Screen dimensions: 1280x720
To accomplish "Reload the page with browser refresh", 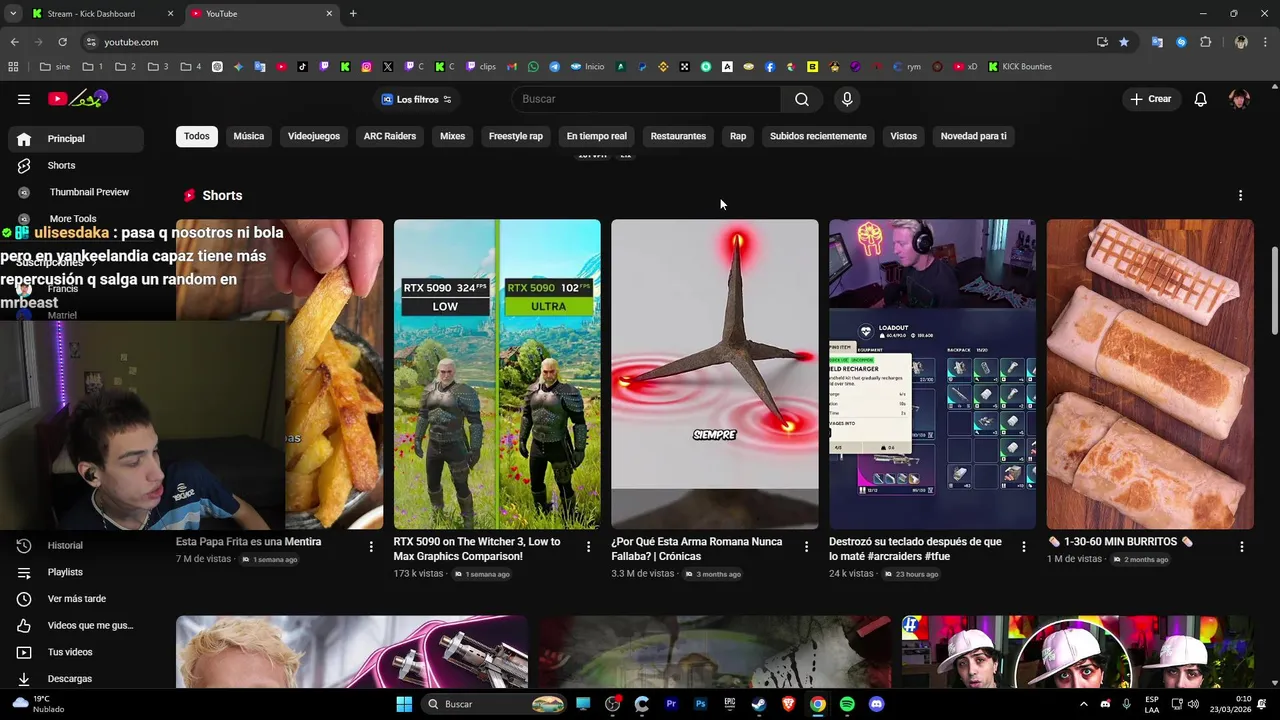I will point(62,42).
